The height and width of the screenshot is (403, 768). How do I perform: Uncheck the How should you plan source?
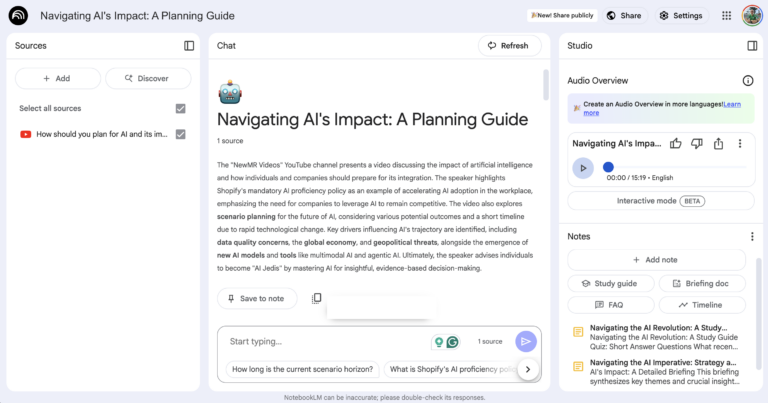coord(181,134)
